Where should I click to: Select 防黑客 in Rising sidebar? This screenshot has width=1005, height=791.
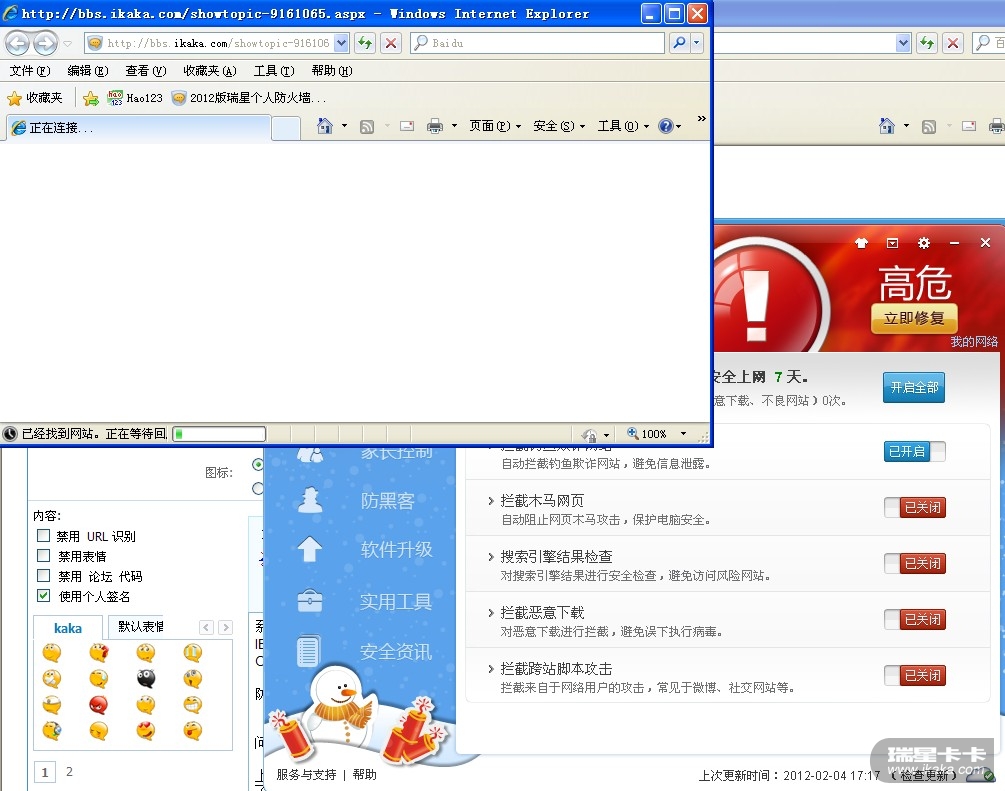tap(388, 501)
